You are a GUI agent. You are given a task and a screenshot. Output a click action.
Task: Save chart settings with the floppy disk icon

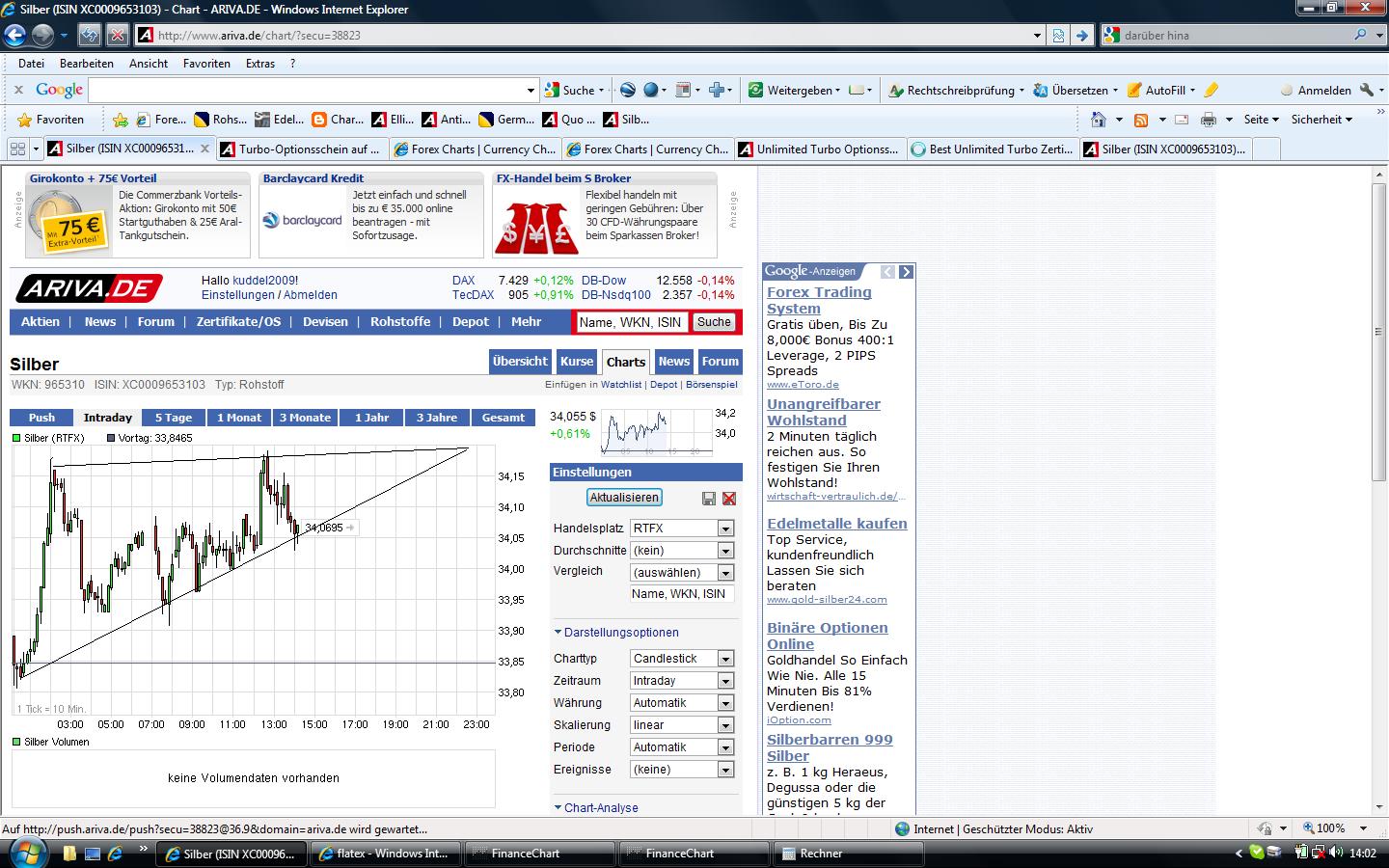pos(709,498)
